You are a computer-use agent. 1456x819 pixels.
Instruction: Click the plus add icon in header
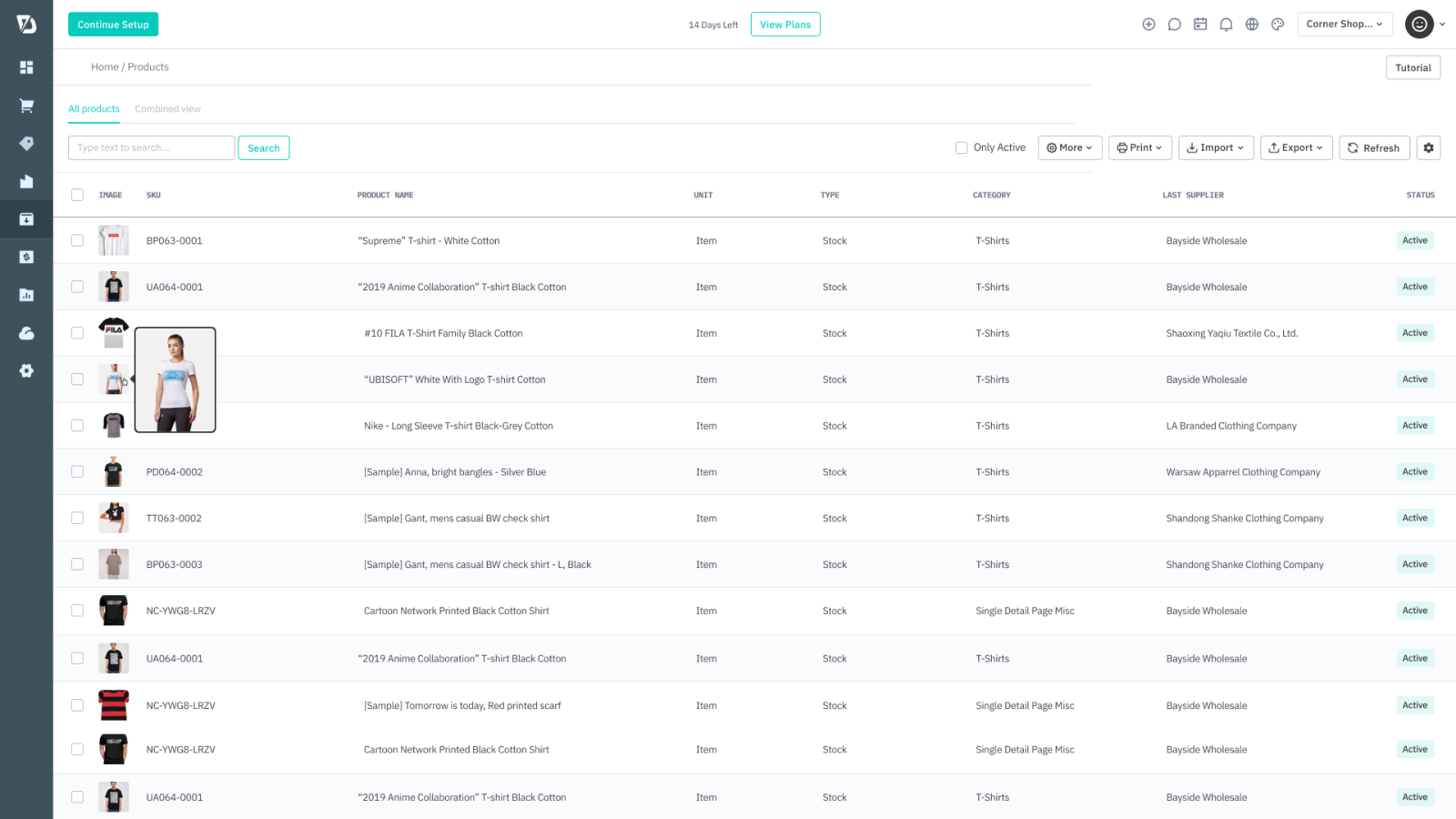[x=1148, y=25]
